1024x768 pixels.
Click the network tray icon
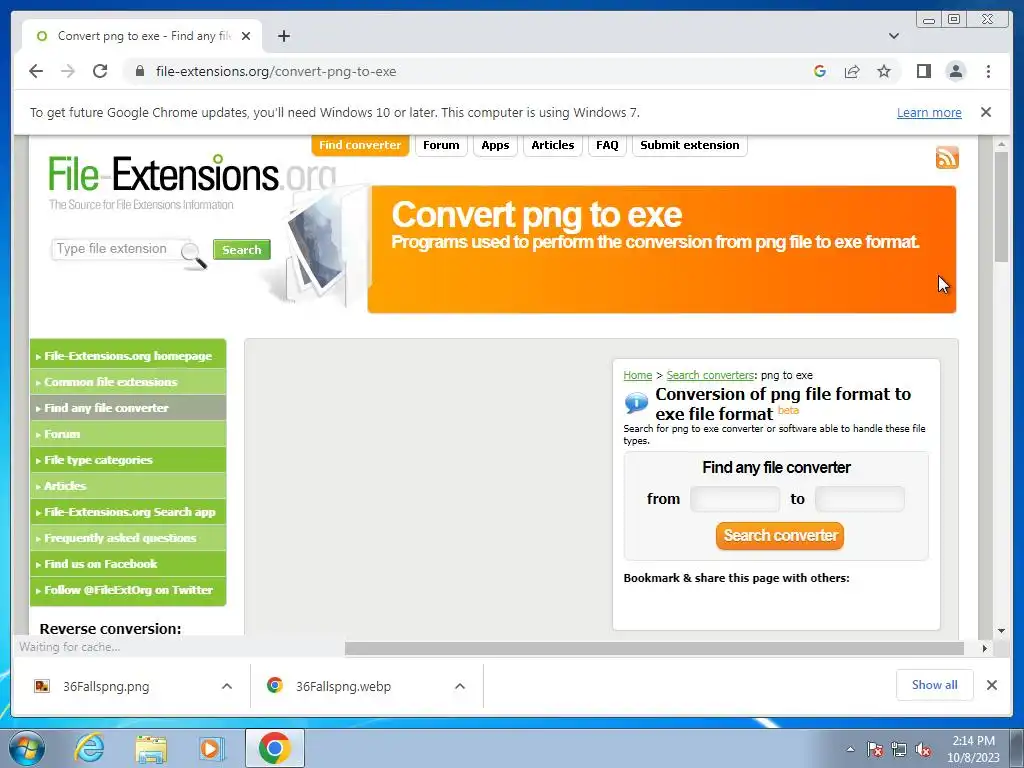[x=899, y=749]
